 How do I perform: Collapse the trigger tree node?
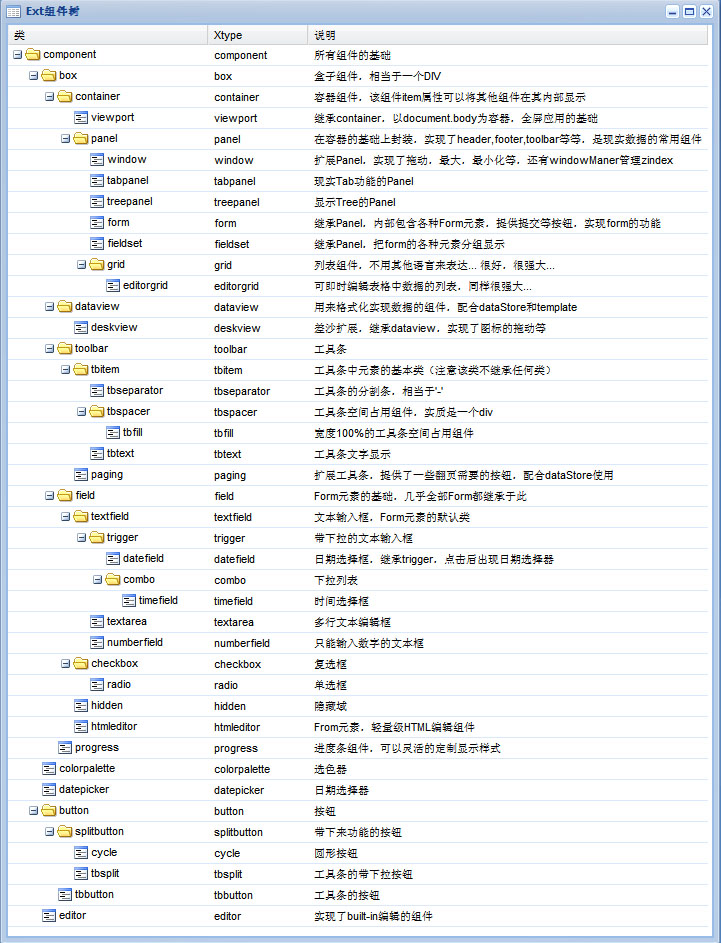click(x=81, y=538)
